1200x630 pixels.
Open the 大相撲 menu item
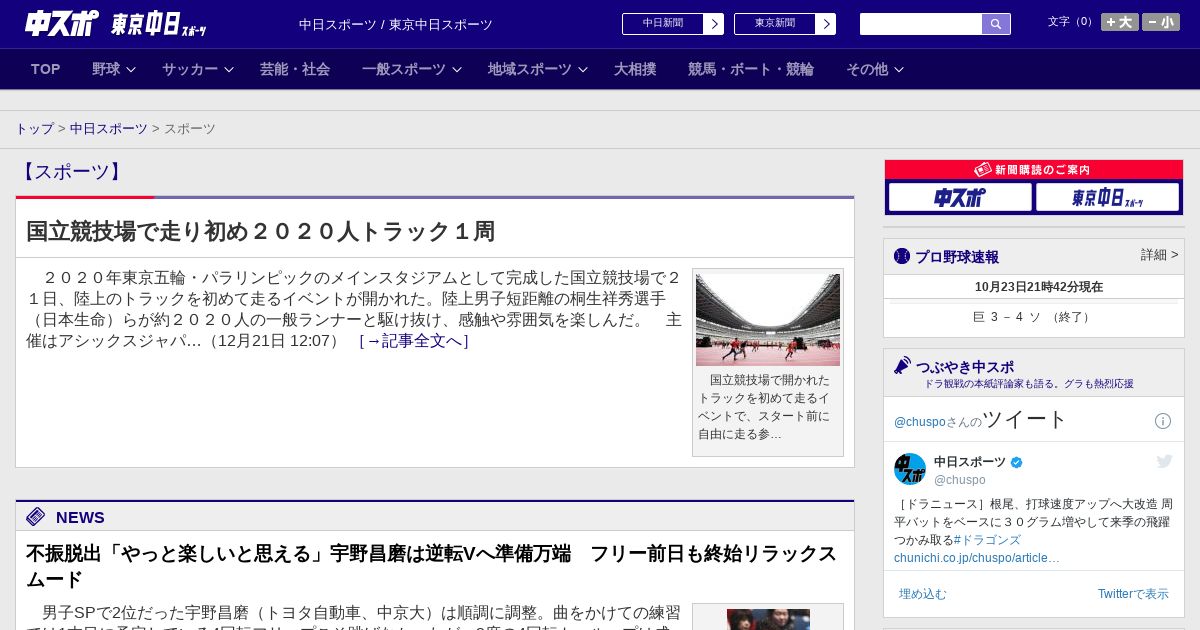pos(635,69)
